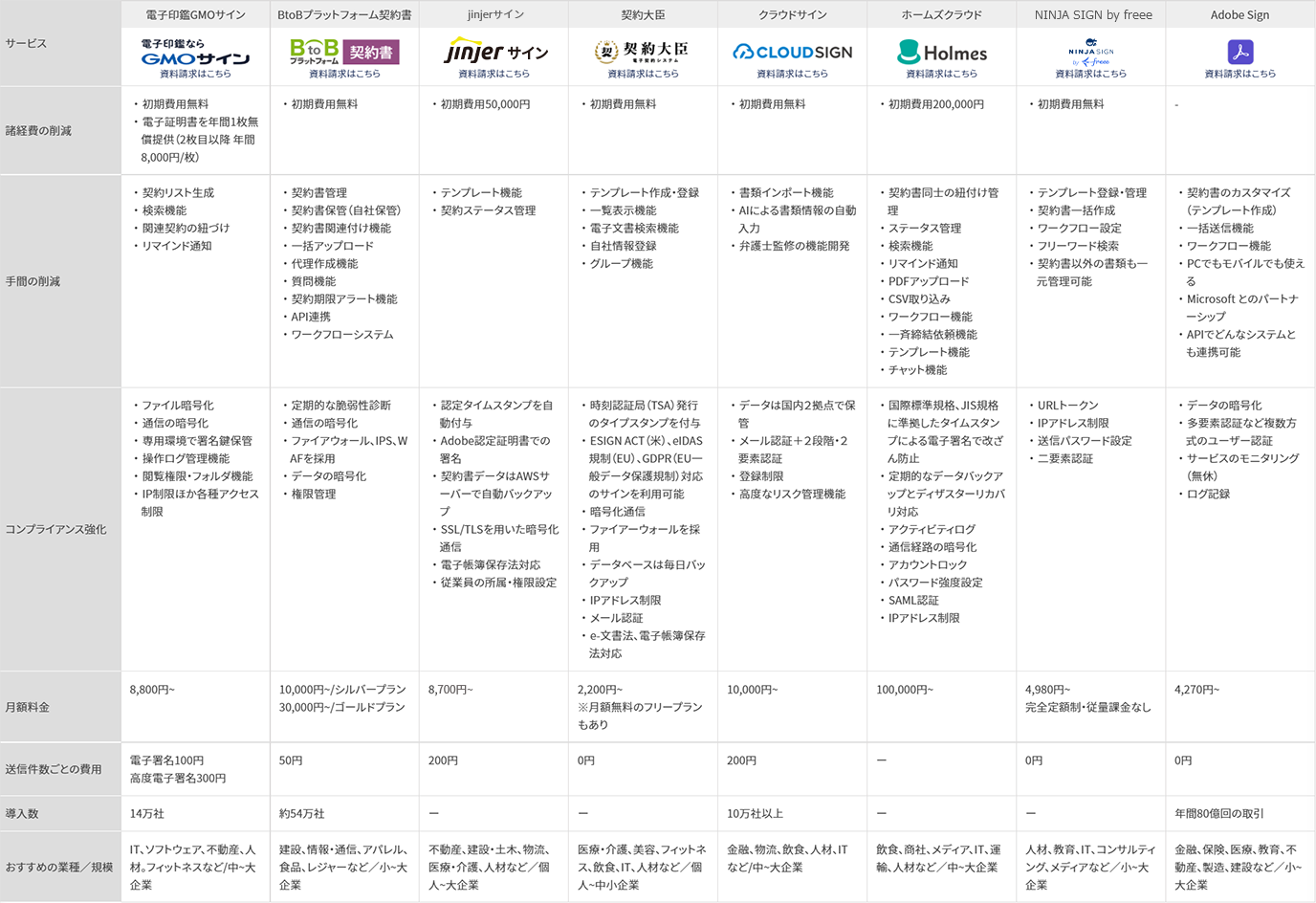This screenshot has height=903, width=1316.
Task: Select the BtoBプラットフォーム契約書 column header
Action: [x=344, y=15]
